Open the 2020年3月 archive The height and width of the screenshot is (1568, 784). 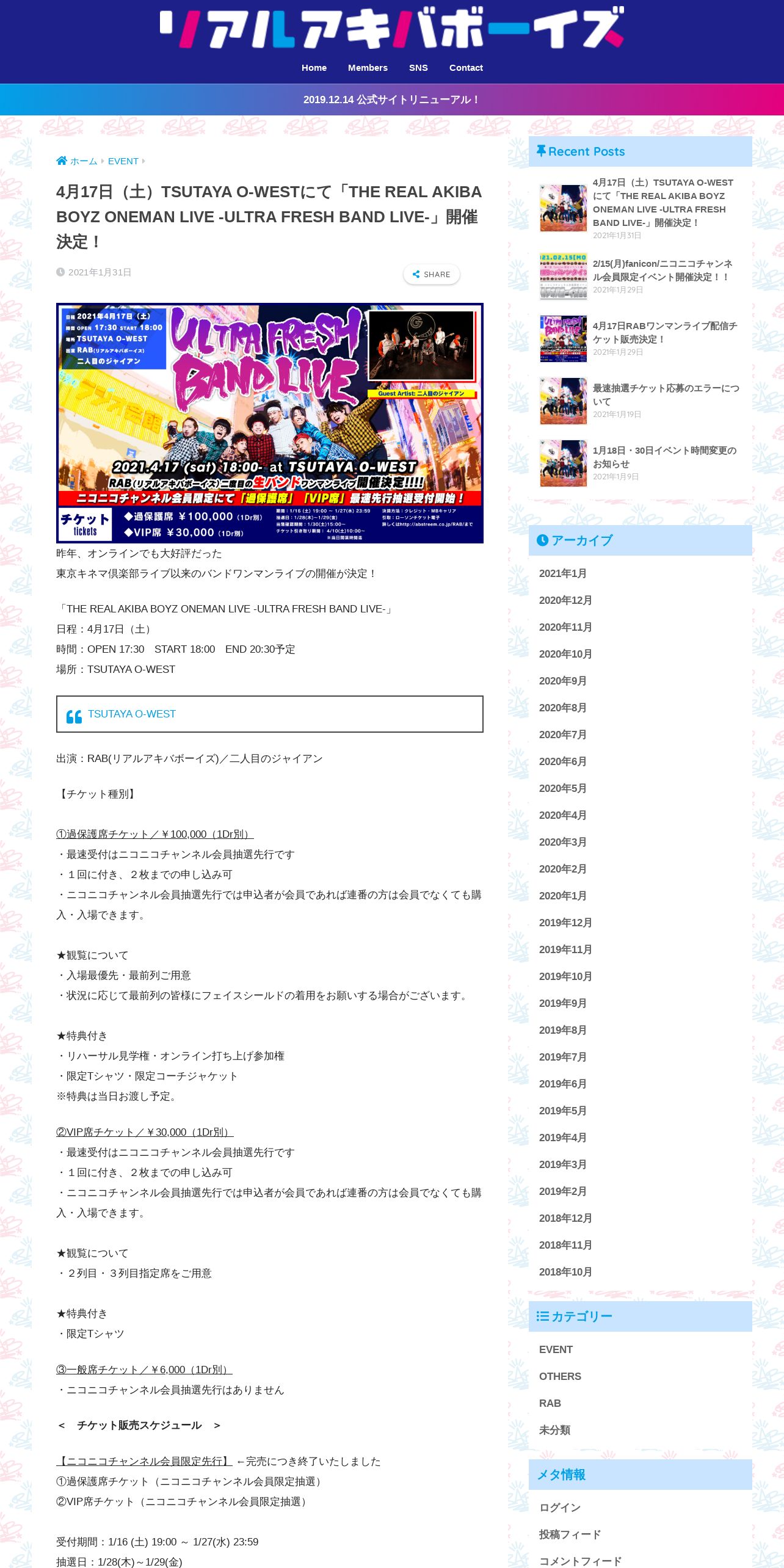[x=562, y=842]
